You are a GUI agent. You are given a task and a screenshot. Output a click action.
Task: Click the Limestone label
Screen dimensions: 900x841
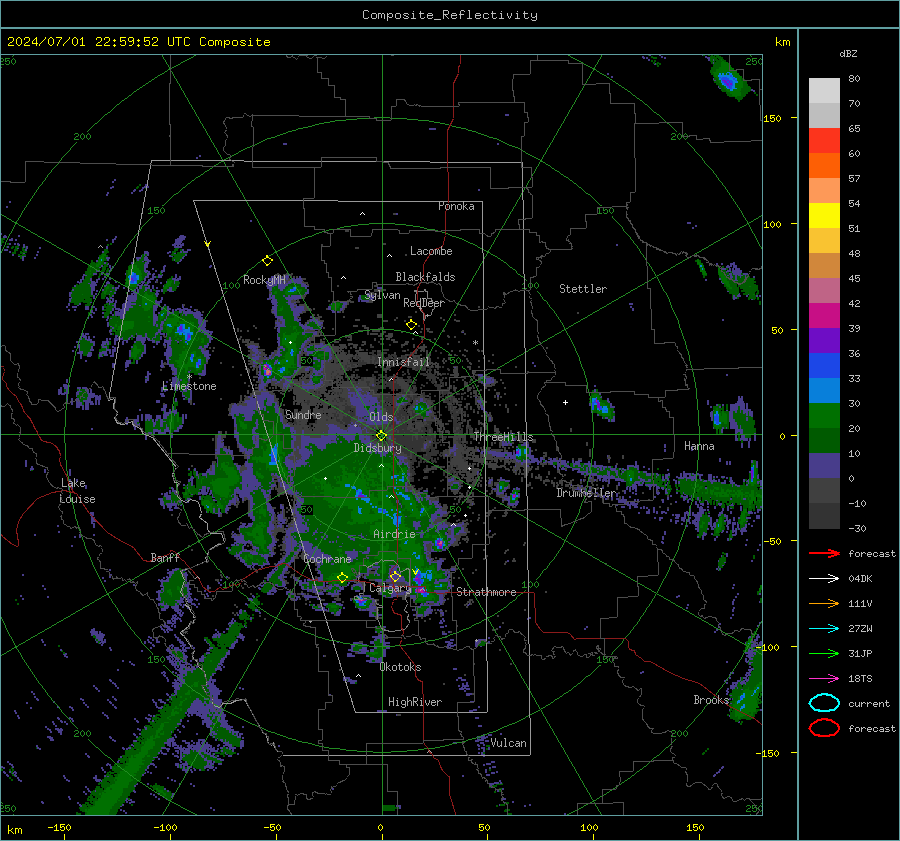click(189, 386)
